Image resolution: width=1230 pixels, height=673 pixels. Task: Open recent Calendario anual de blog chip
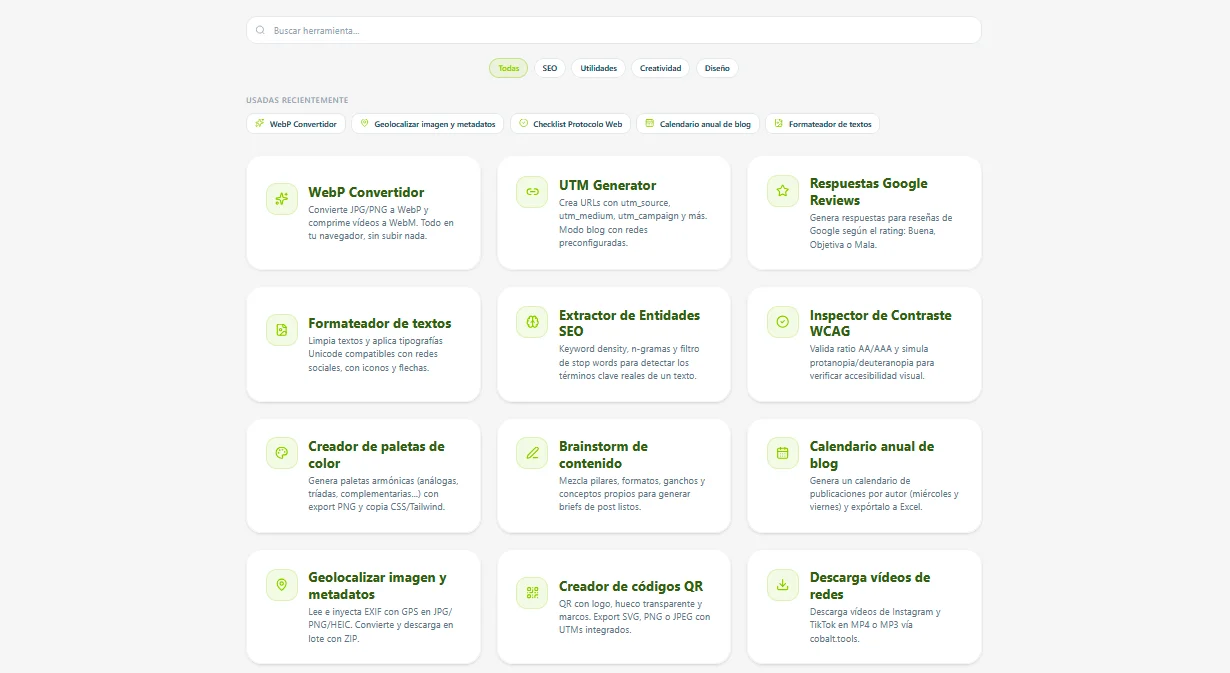pyautogui.click(x=698, y=124)
